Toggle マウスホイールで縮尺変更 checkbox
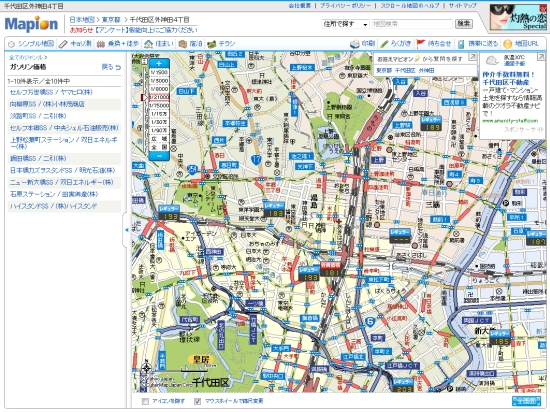 click(197, 401)
